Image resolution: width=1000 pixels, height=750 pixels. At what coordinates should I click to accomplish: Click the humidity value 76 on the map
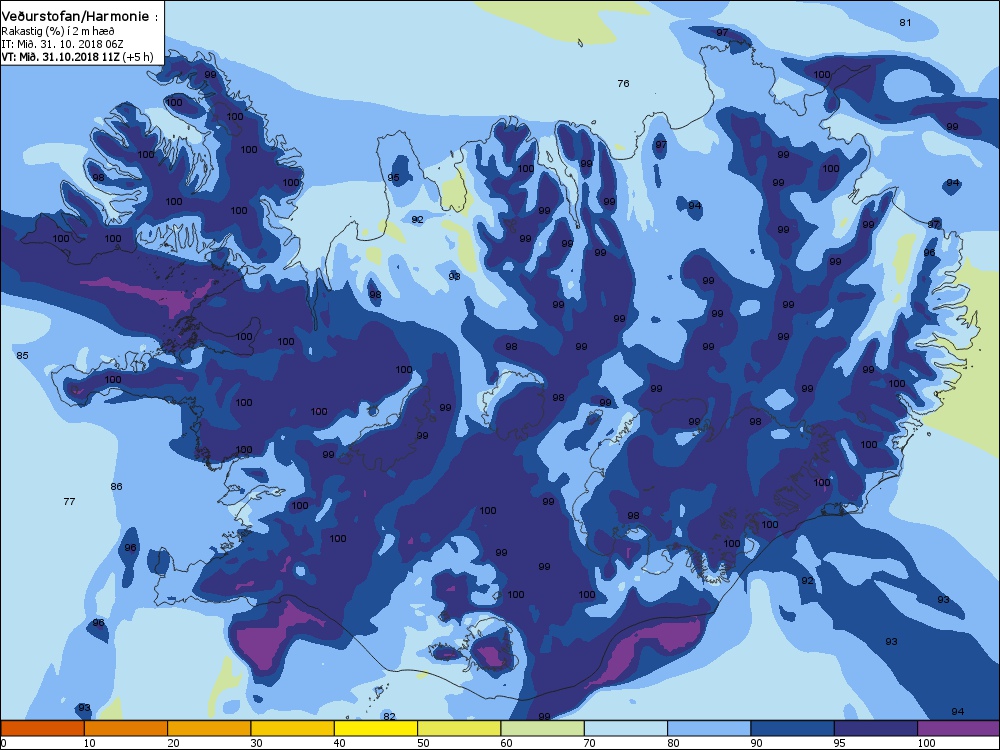coord(623,84)
